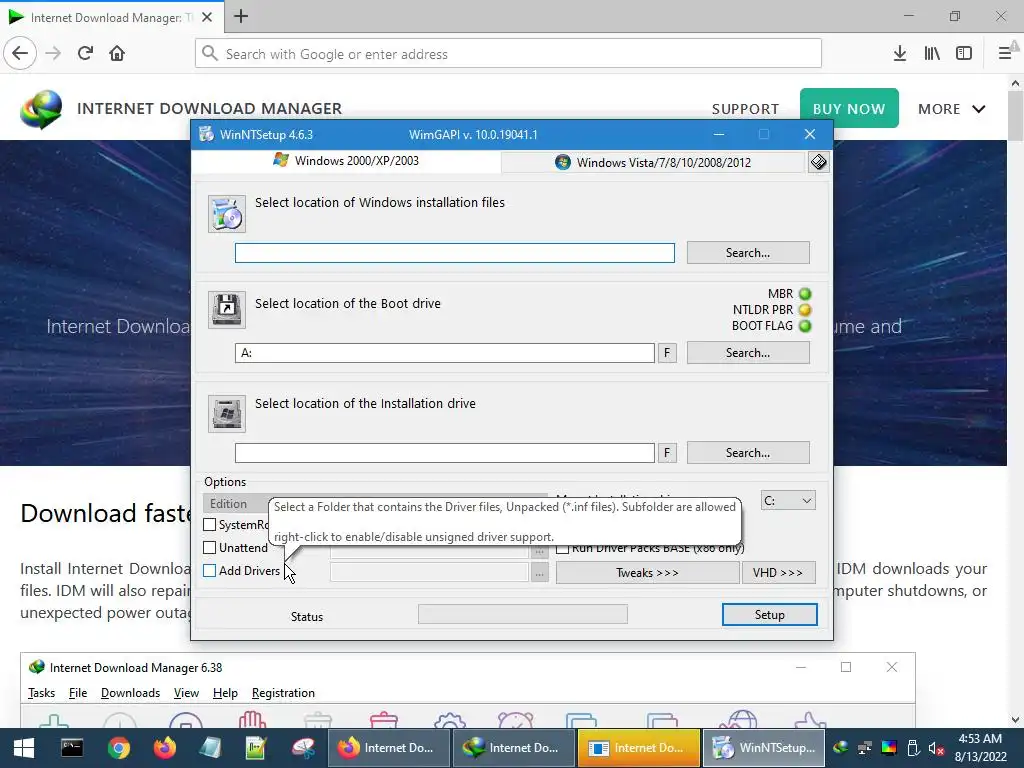Open the Edition dropdown in Options

[x=238, y=504]
